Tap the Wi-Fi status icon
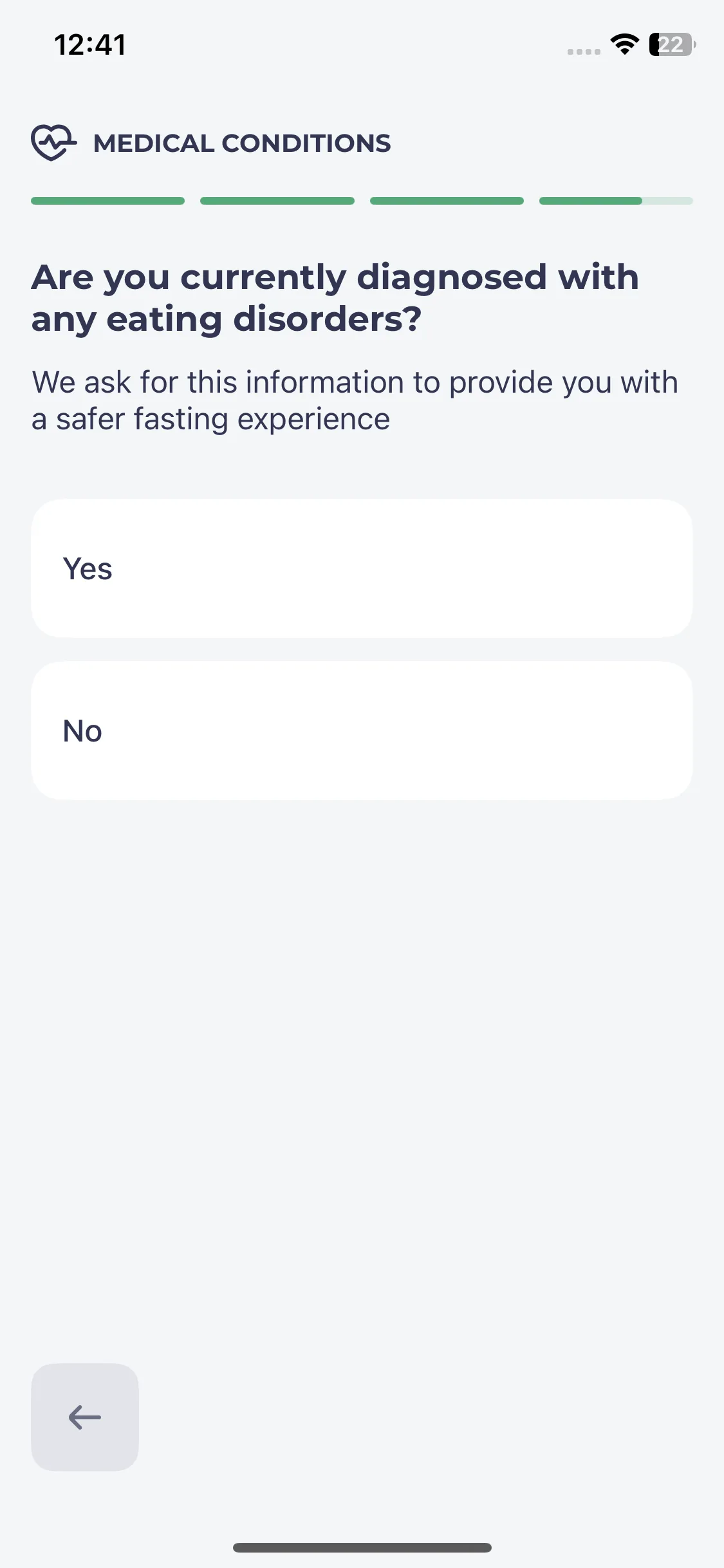Viewport: 724px width, 1568px height. [624, 44]
